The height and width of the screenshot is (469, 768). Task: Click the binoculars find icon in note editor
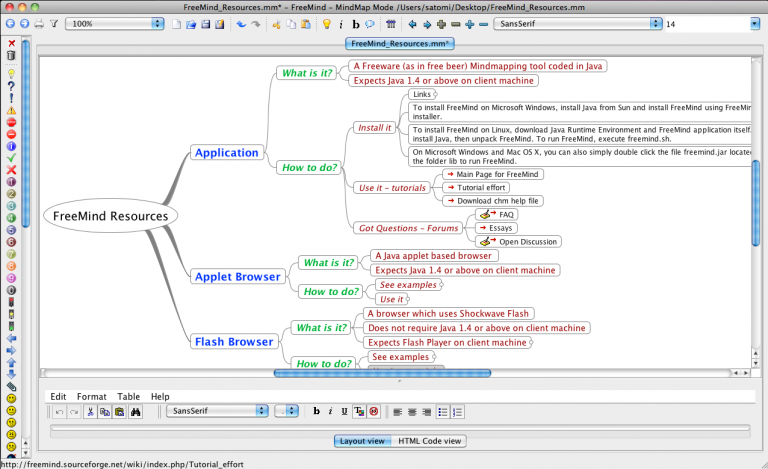135,411
